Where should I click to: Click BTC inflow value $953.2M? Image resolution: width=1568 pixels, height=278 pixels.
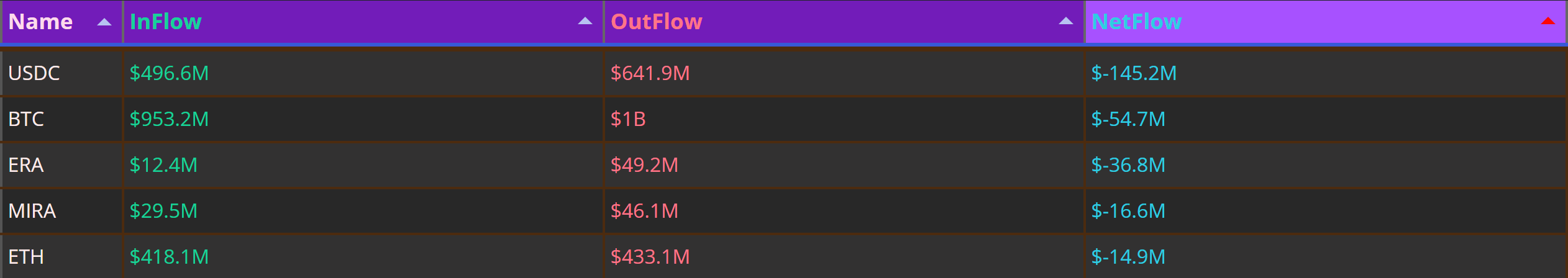[169, 119]
